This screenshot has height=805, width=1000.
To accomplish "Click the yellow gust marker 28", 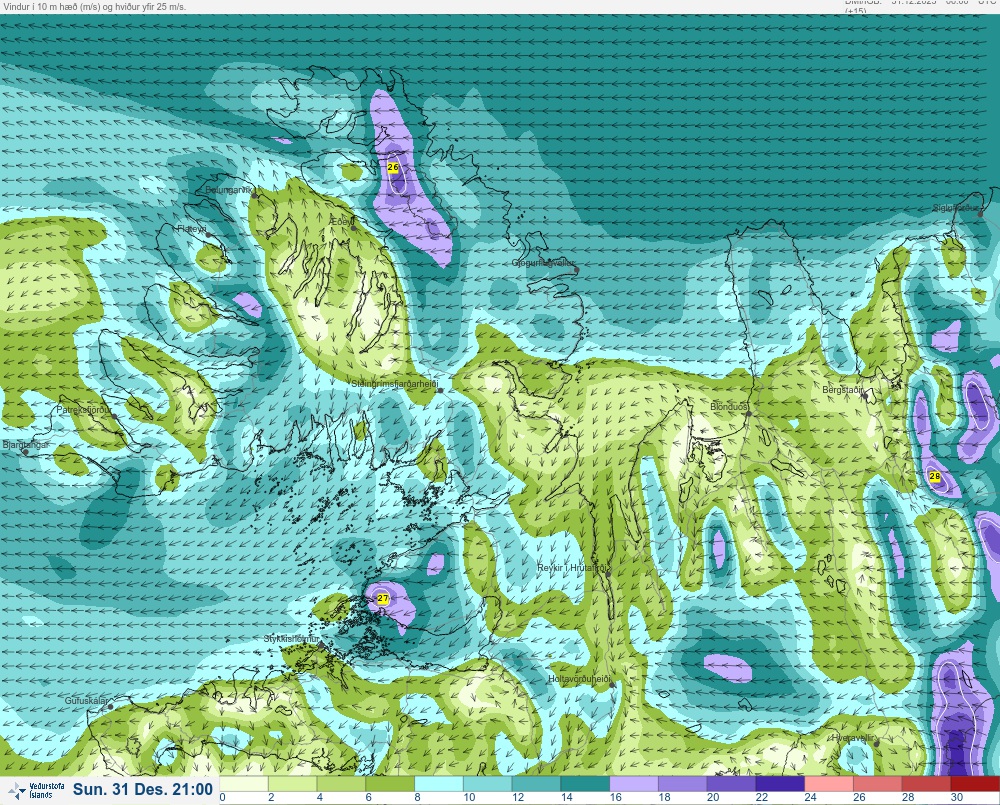I will click(x=935, y=476).
